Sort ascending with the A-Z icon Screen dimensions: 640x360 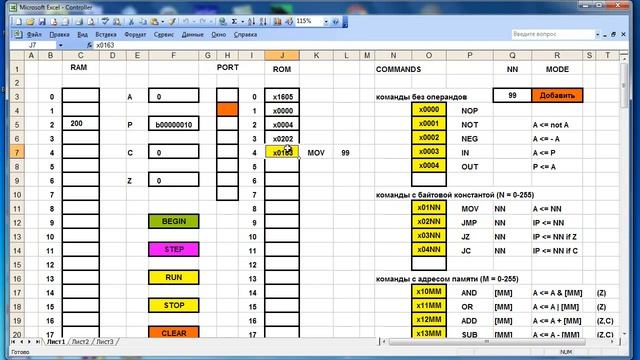(251, 22)
